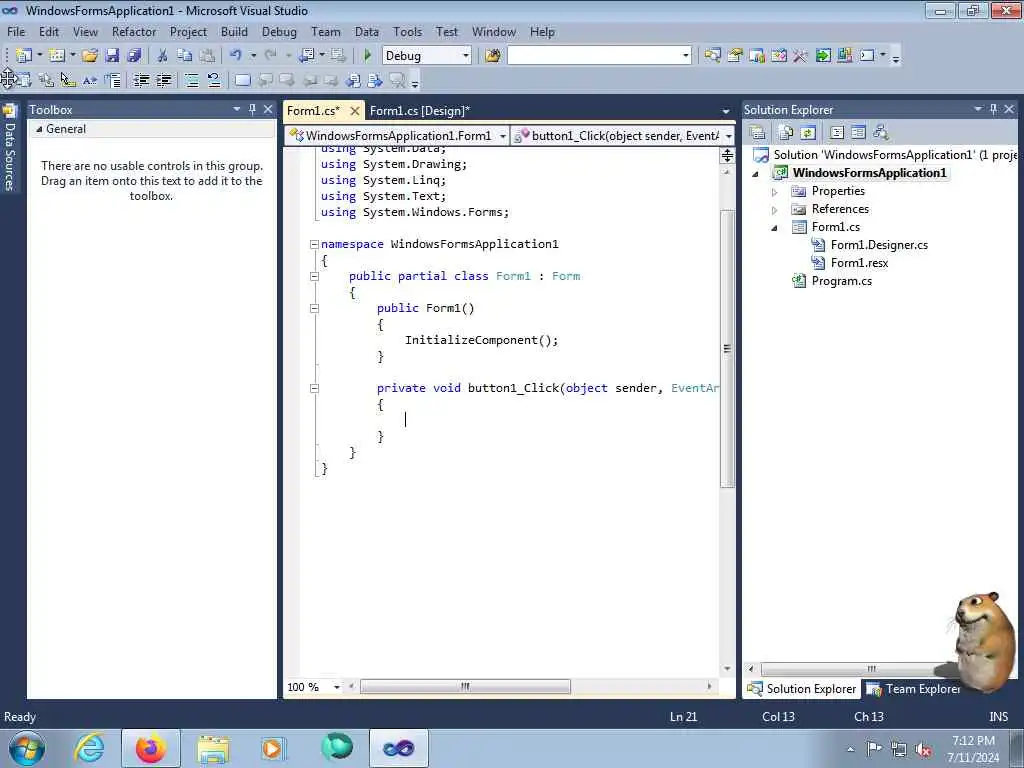Image resolution: width=1024 pixels, height=768 pixels.
Task: Click the muted volume tray icon
Action: tap(923, 750)
